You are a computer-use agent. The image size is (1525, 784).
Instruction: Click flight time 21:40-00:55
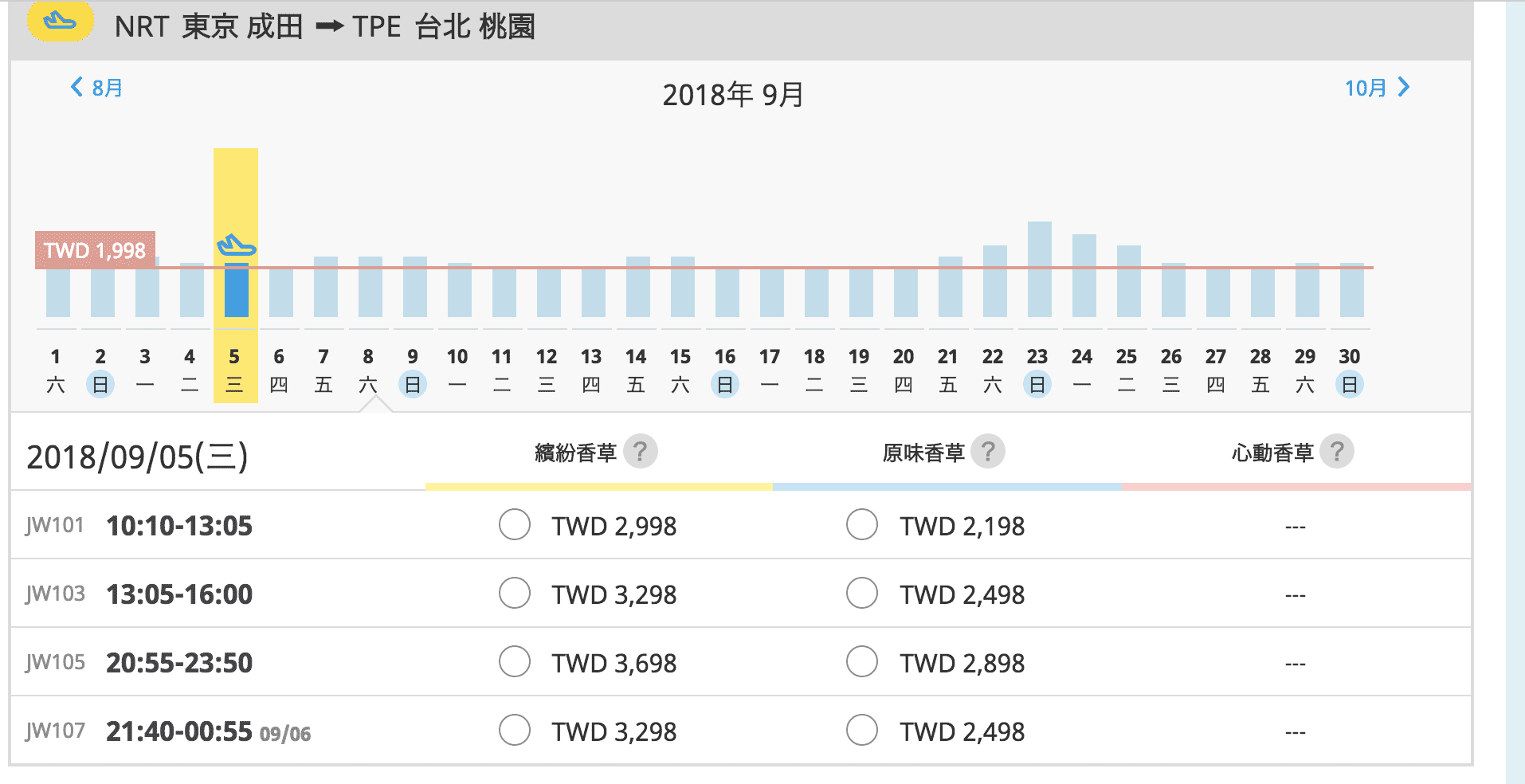[x=179, y=731]
